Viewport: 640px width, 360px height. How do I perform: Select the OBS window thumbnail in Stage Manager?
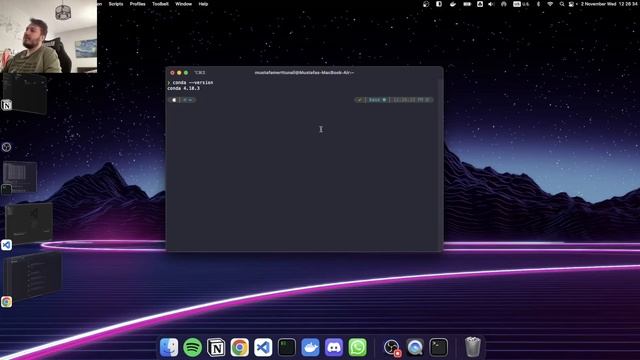[x=6, y=147]
